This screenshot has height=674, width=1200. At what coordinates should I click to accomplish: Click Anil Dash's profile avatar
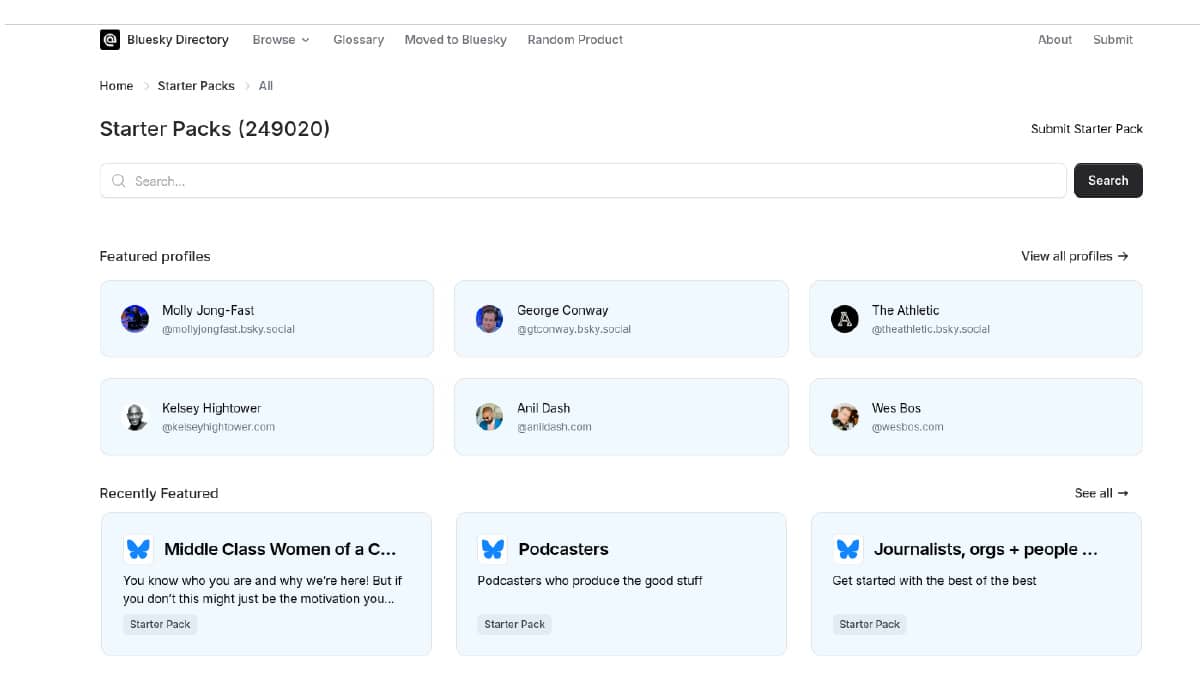point(489,416)
